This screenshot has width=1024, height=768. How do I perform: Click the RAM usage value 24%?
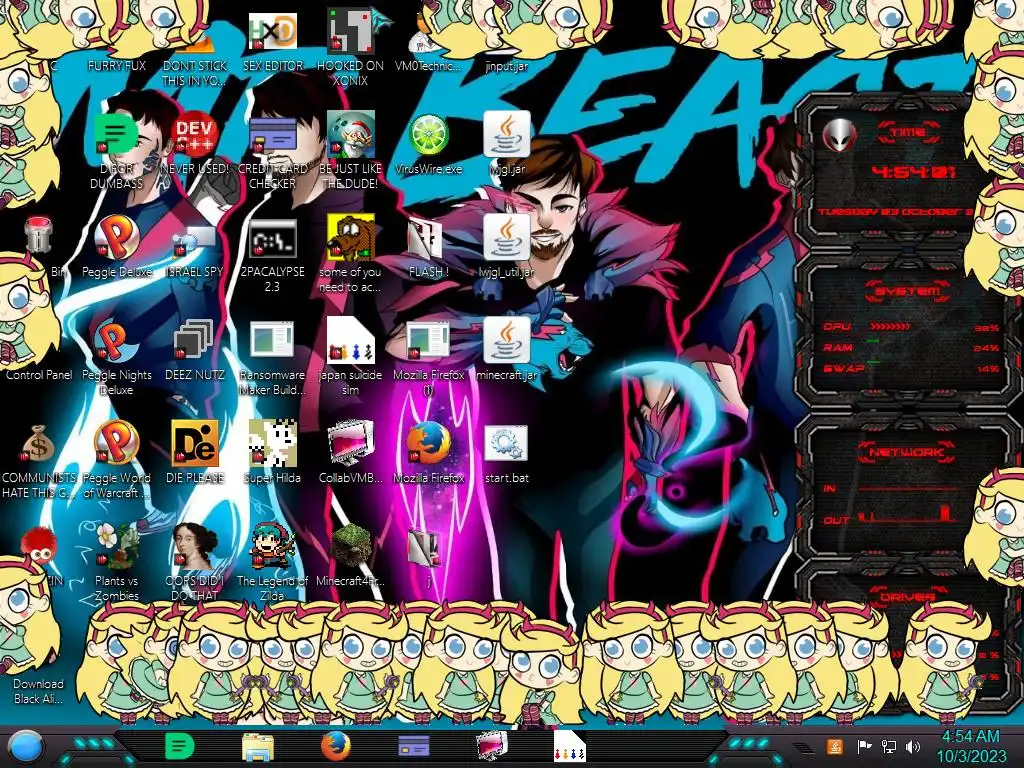pos(987,348)
